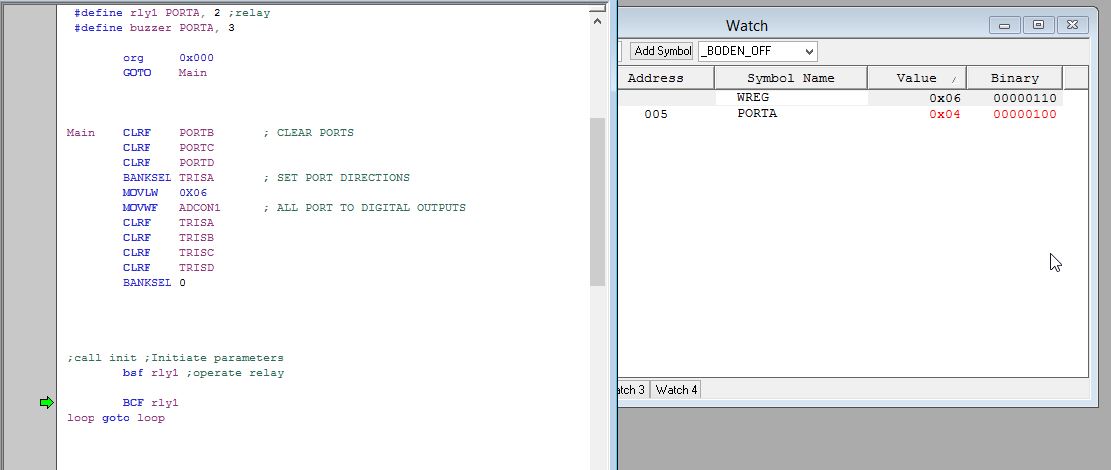Screen dimensions: 1111x470
Task: Click the editor scrollbar up arrow
Action: click(597, 21)
